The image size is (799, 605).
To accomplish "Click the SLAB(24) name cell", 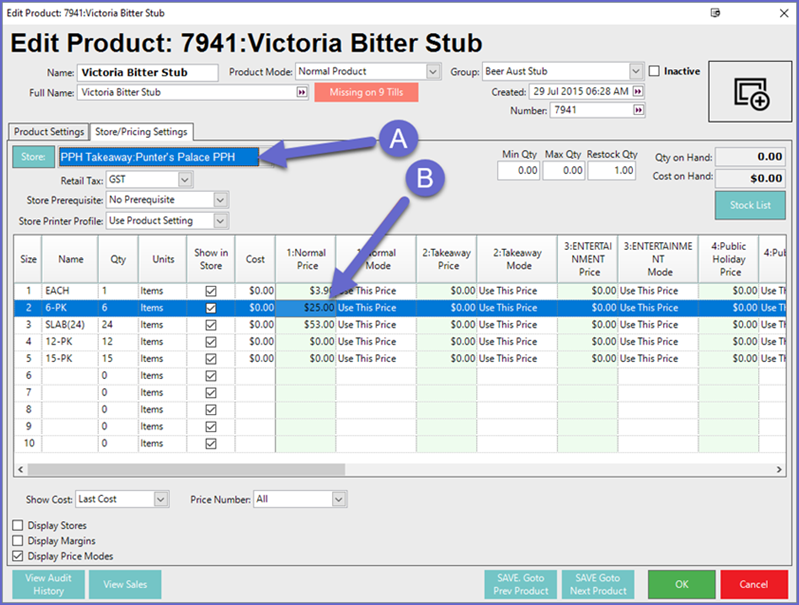I will 70,325.
